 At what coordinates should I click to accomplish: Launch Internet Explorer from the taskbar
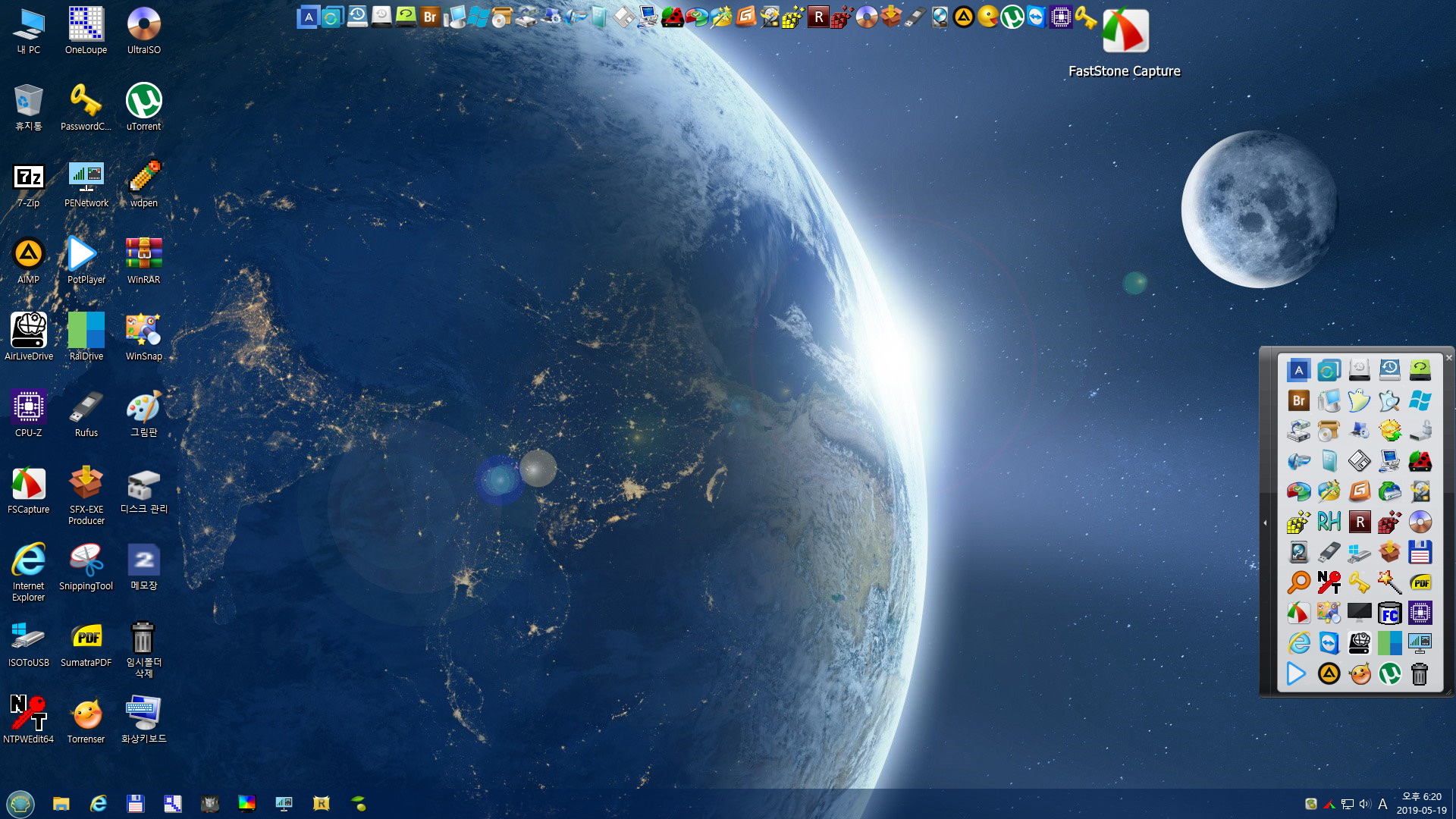pyautogui.click(x=98, y=803)
